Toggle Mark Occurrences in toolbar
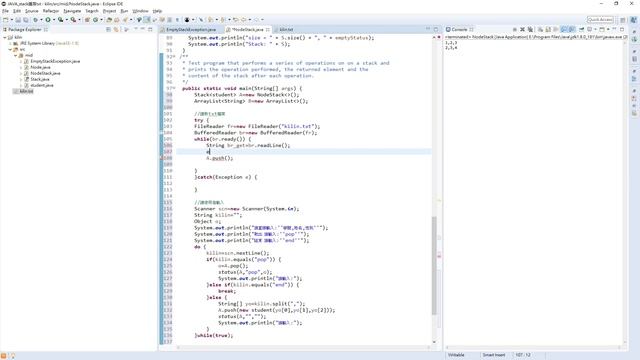Screen dimensions: 640x360 click(147, 20)
